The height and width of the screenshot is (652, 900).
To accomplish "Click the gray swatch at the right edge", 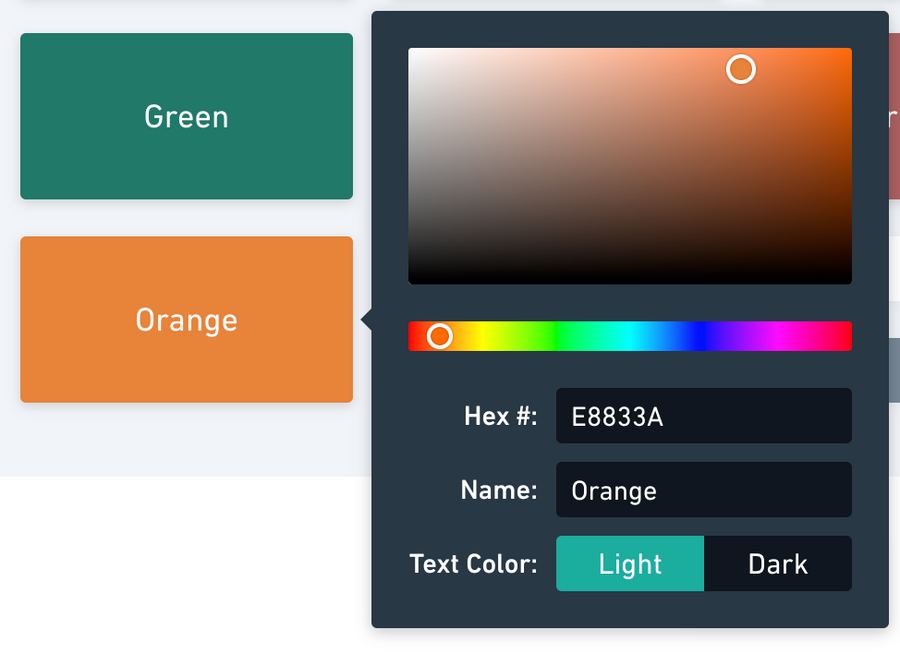I will [x=894, y=370].
